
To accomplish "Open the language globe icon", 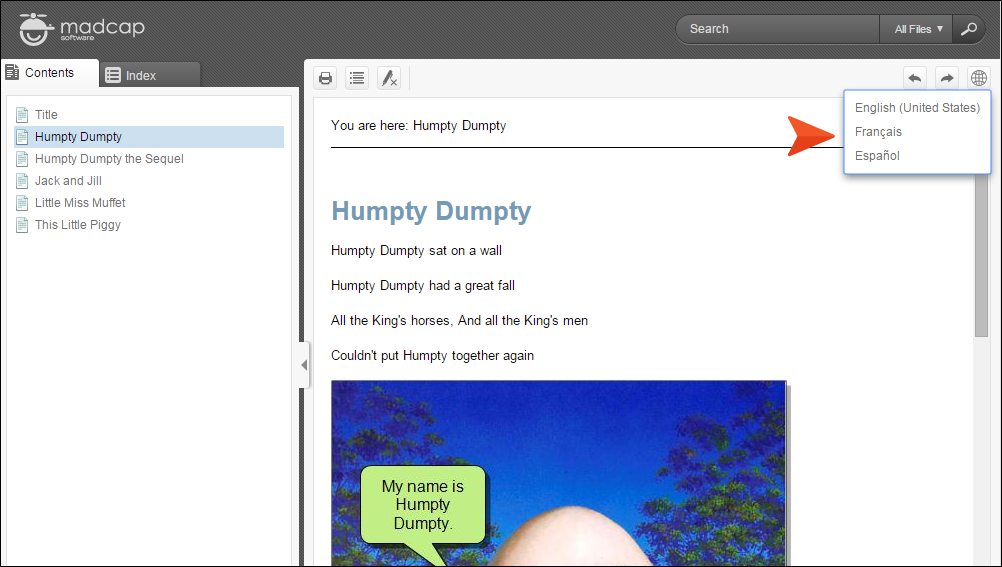I will point(978,78).
